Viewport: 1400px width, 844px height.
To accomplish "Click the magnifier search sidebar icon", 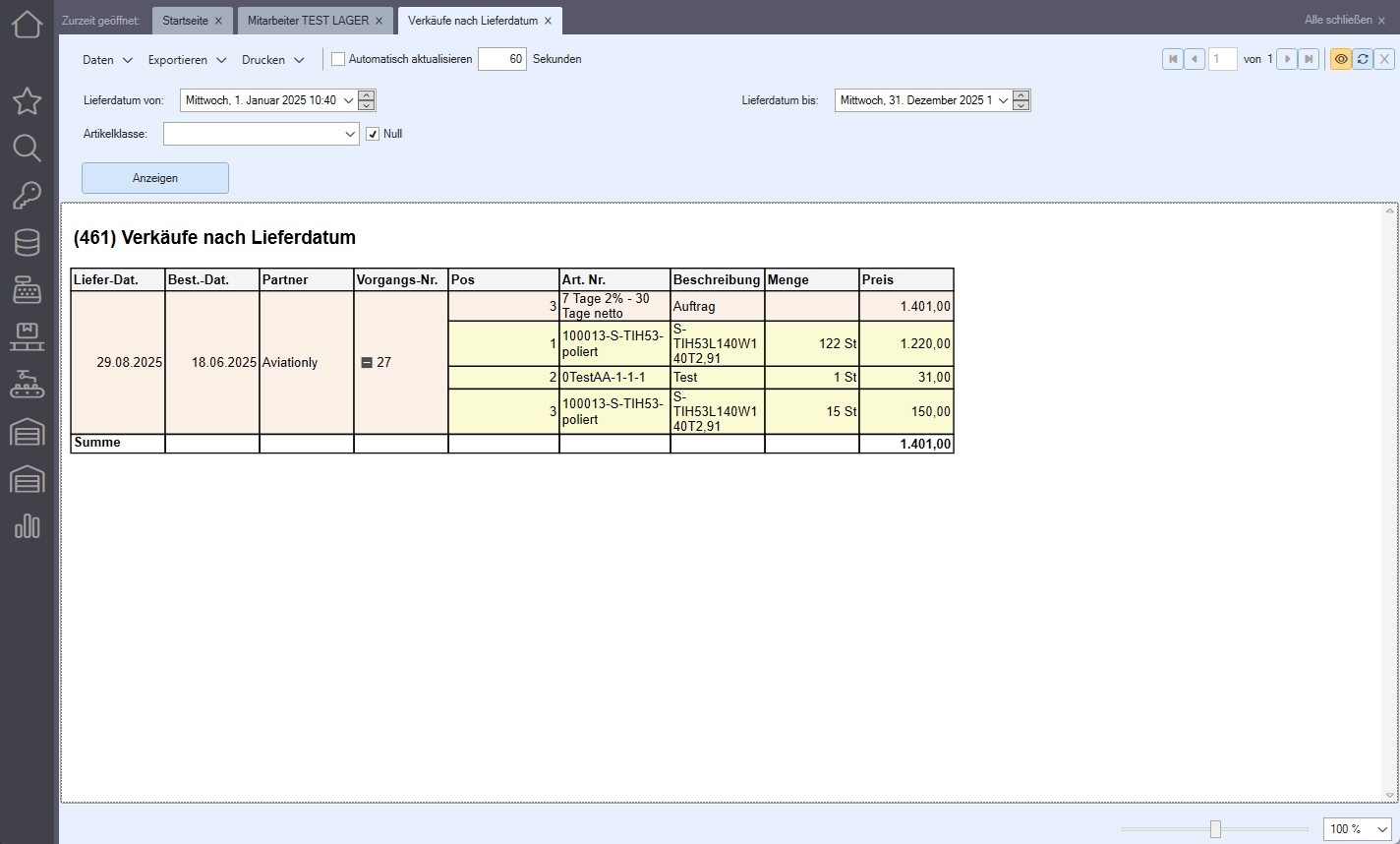I will [27, 149].
